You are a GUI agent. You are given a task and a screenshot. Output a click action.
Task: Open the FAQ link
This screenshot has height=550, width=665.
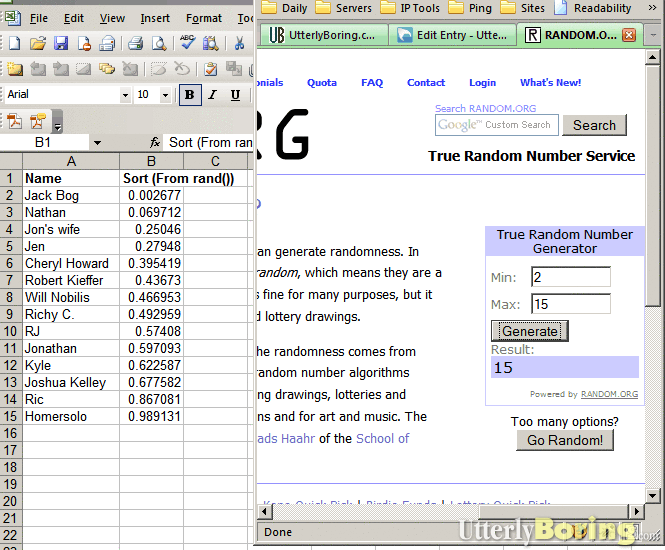(372, 83)
